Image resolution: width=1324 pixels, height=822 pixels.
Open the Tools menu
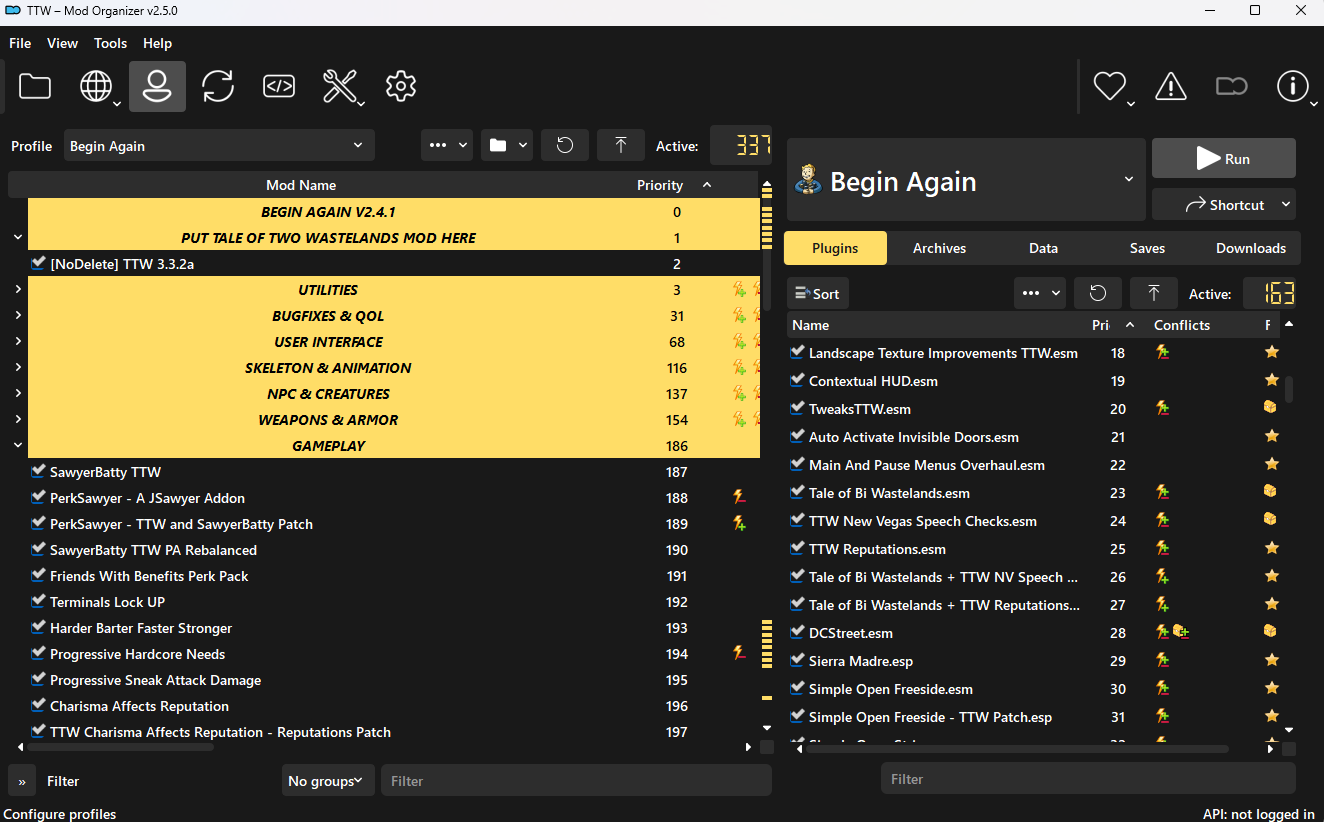[x=110, y=43]
